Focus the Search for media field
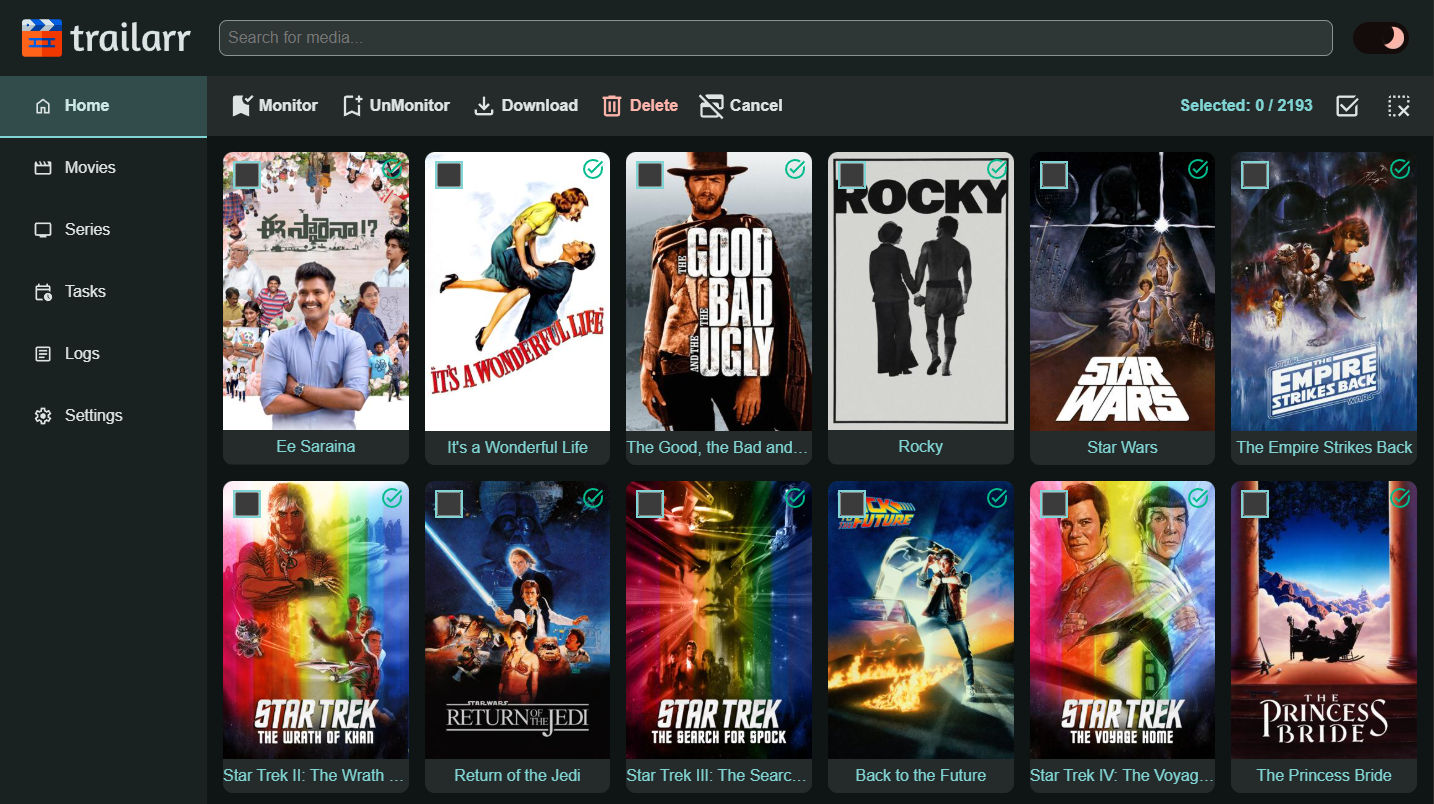The height and width of the screenshot is (804, 1434). point(776,38)
